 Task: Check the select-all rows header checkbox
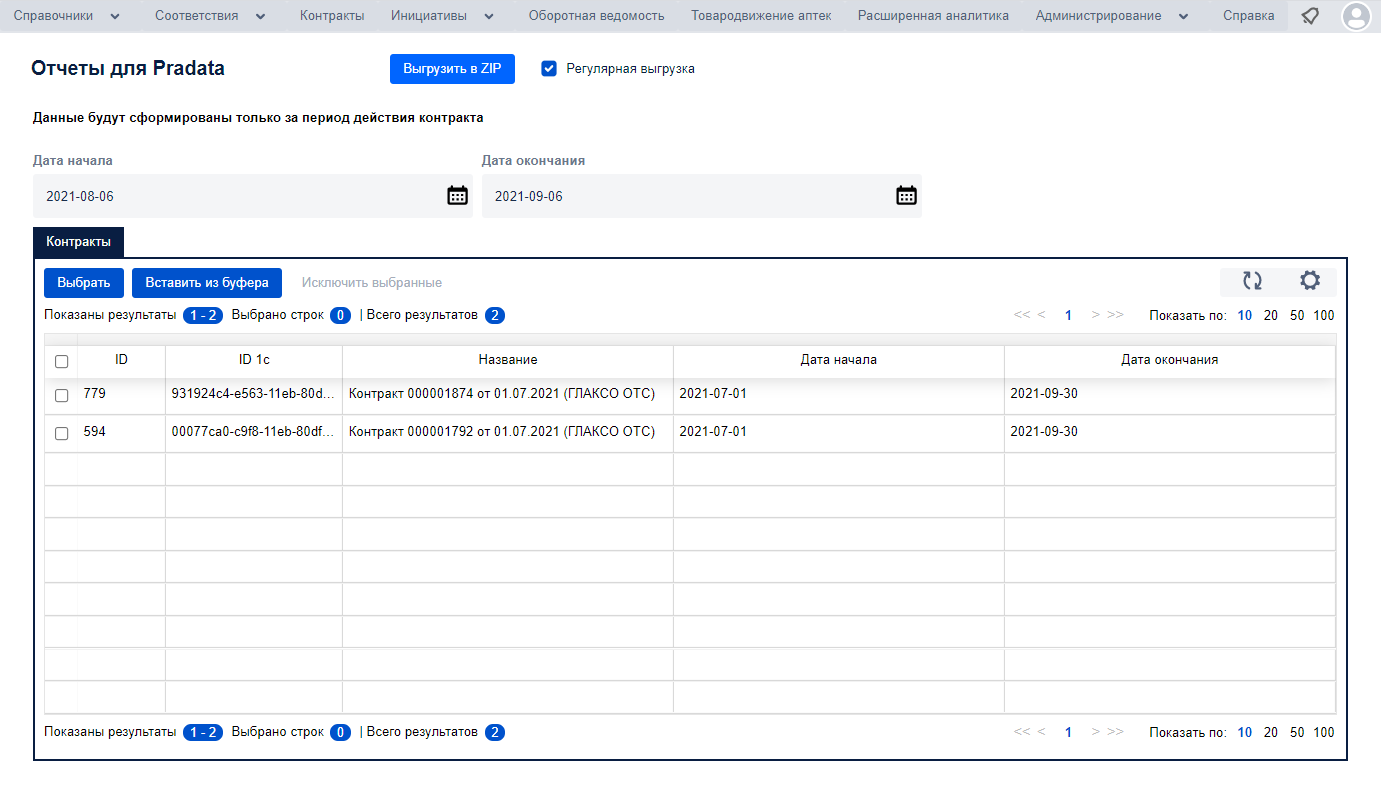click(61, 361)
